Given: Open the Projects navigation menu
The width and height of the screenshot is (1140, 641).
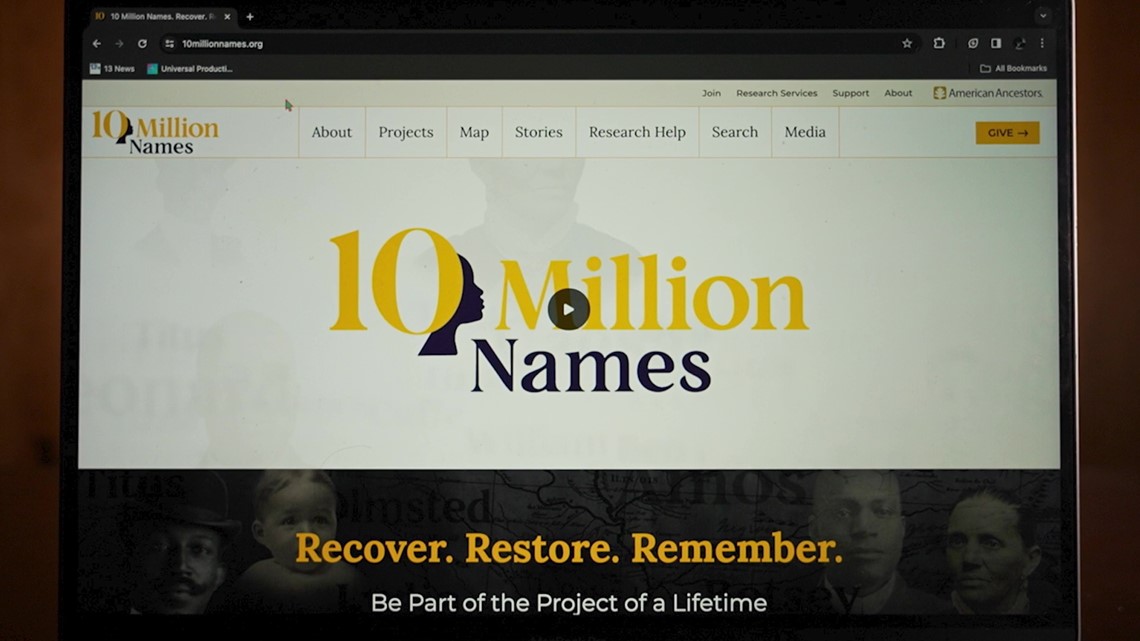Looking at the screenshot, I should 406,132.
